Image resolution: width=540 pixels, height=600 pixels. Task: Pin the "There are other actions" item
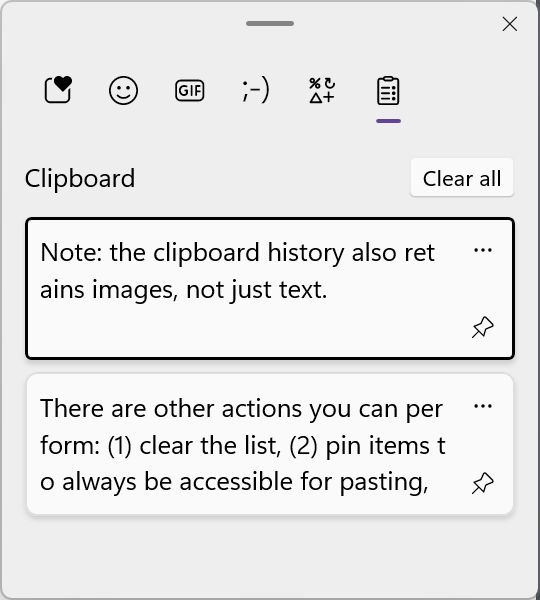point(483,483)
